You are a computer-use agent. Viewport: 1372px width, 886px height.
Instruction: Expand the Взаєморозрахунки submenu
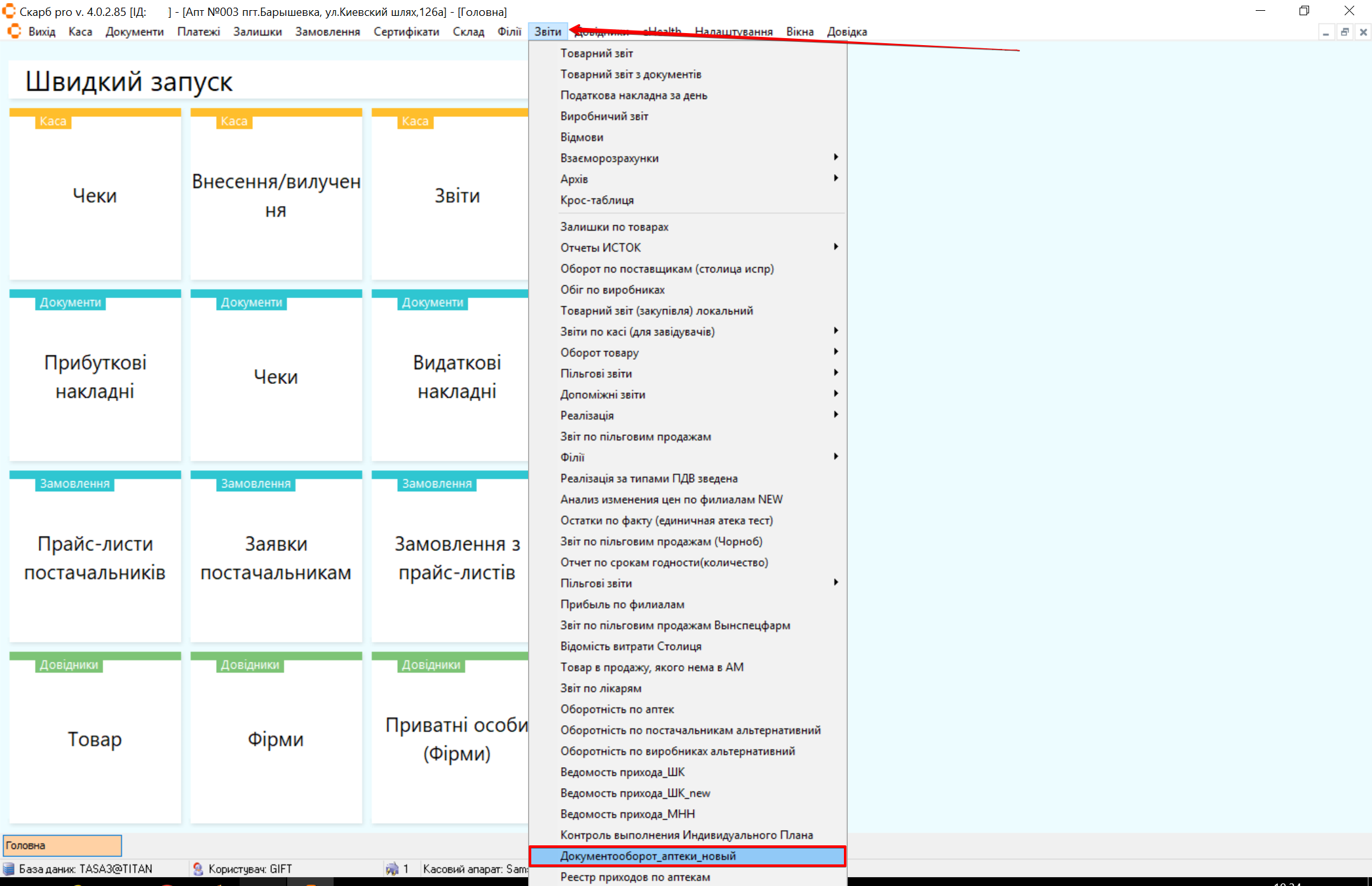point(835,158)
